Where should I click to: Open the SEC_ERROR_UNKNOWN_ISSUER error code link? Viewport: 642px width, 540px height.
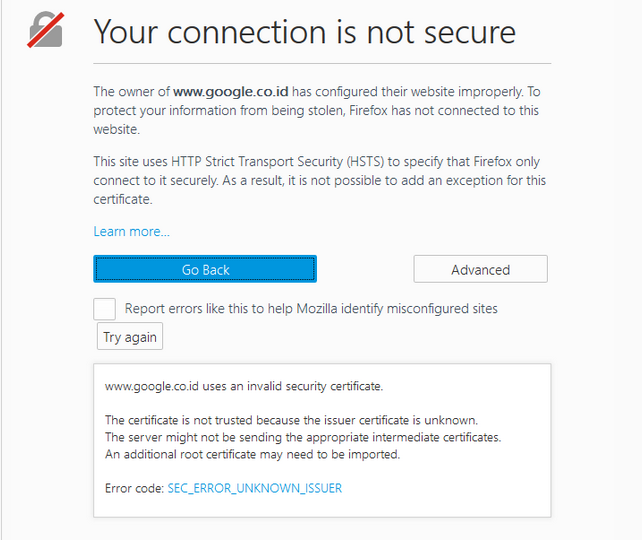coord(255,488)
